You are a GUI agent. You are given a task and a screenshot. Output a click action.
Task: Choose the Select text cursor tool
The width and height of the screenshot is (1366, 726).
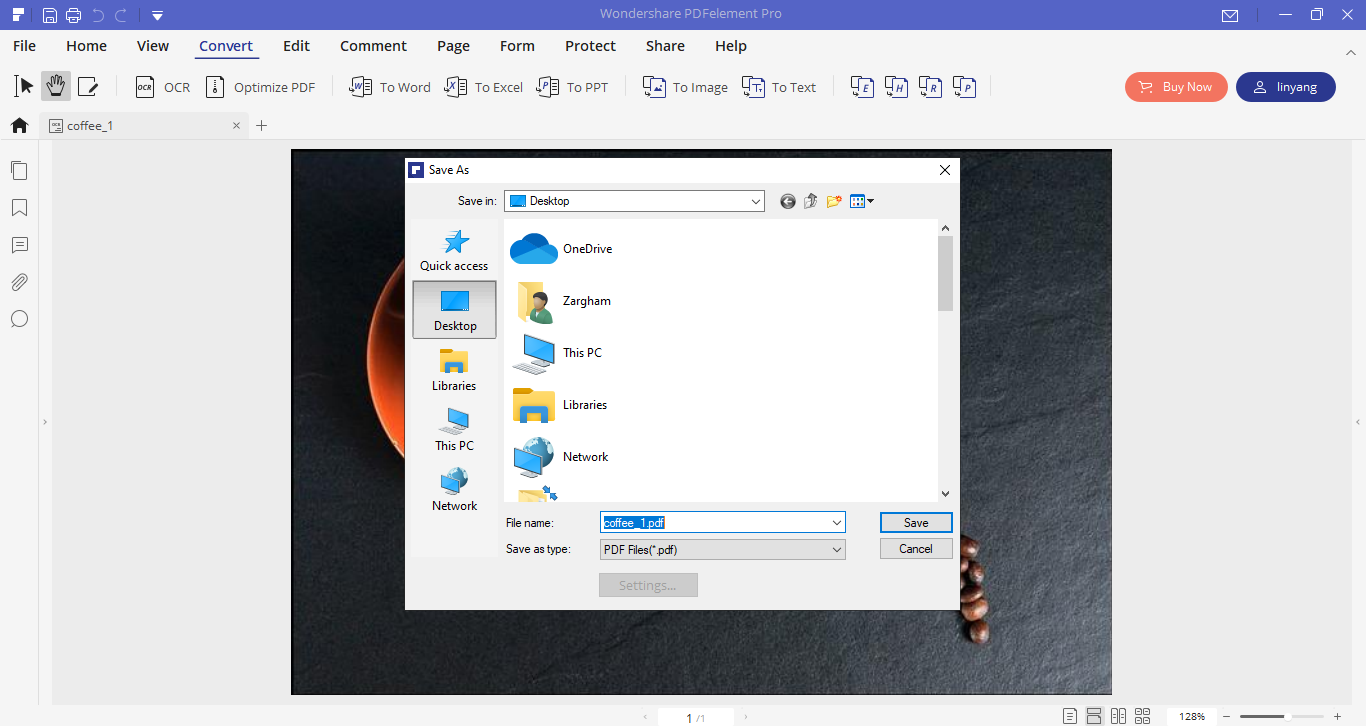[24, 86]
